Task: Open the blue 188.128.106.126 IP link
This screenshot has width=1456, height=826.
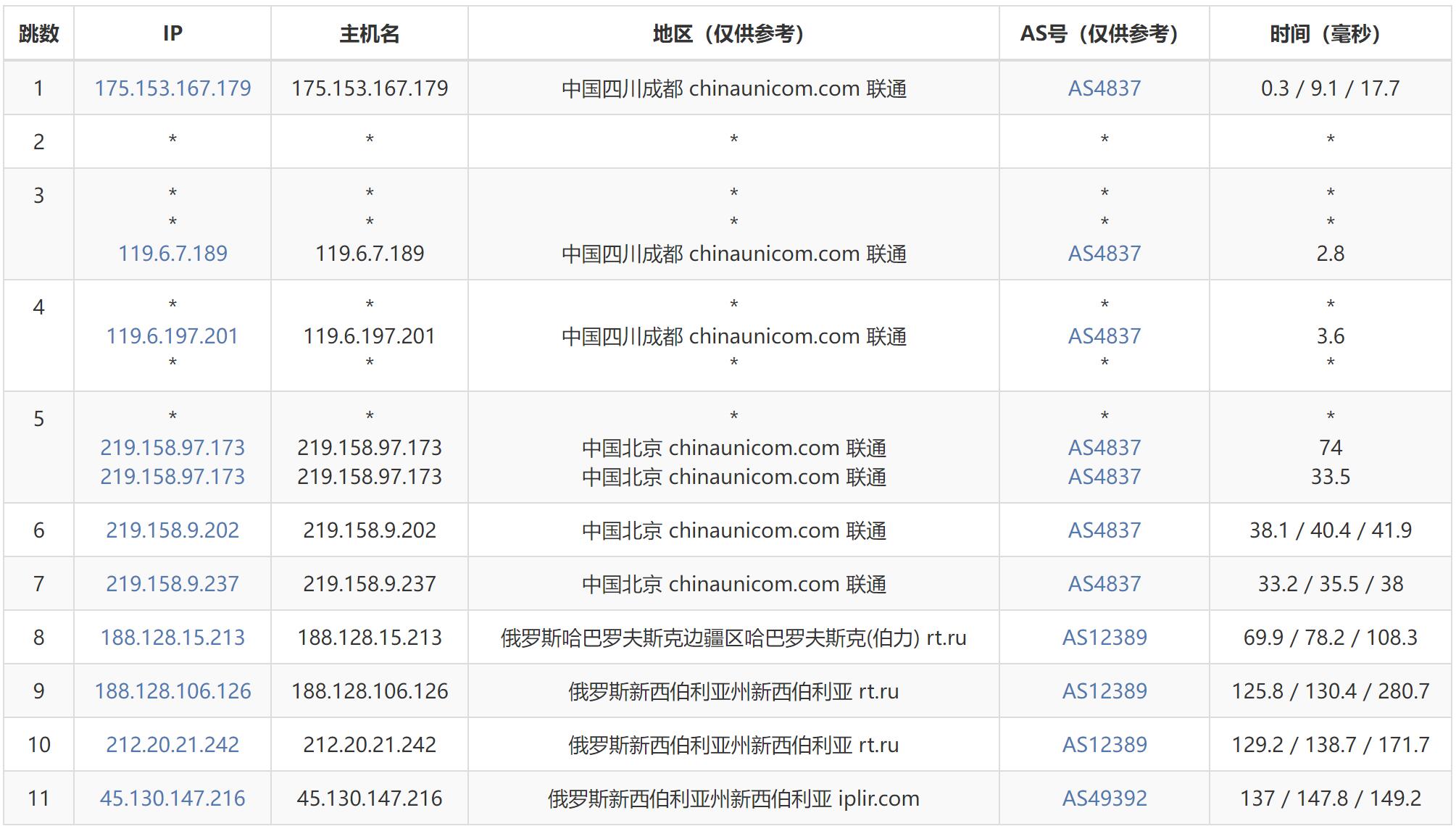Action: point(172,691)
